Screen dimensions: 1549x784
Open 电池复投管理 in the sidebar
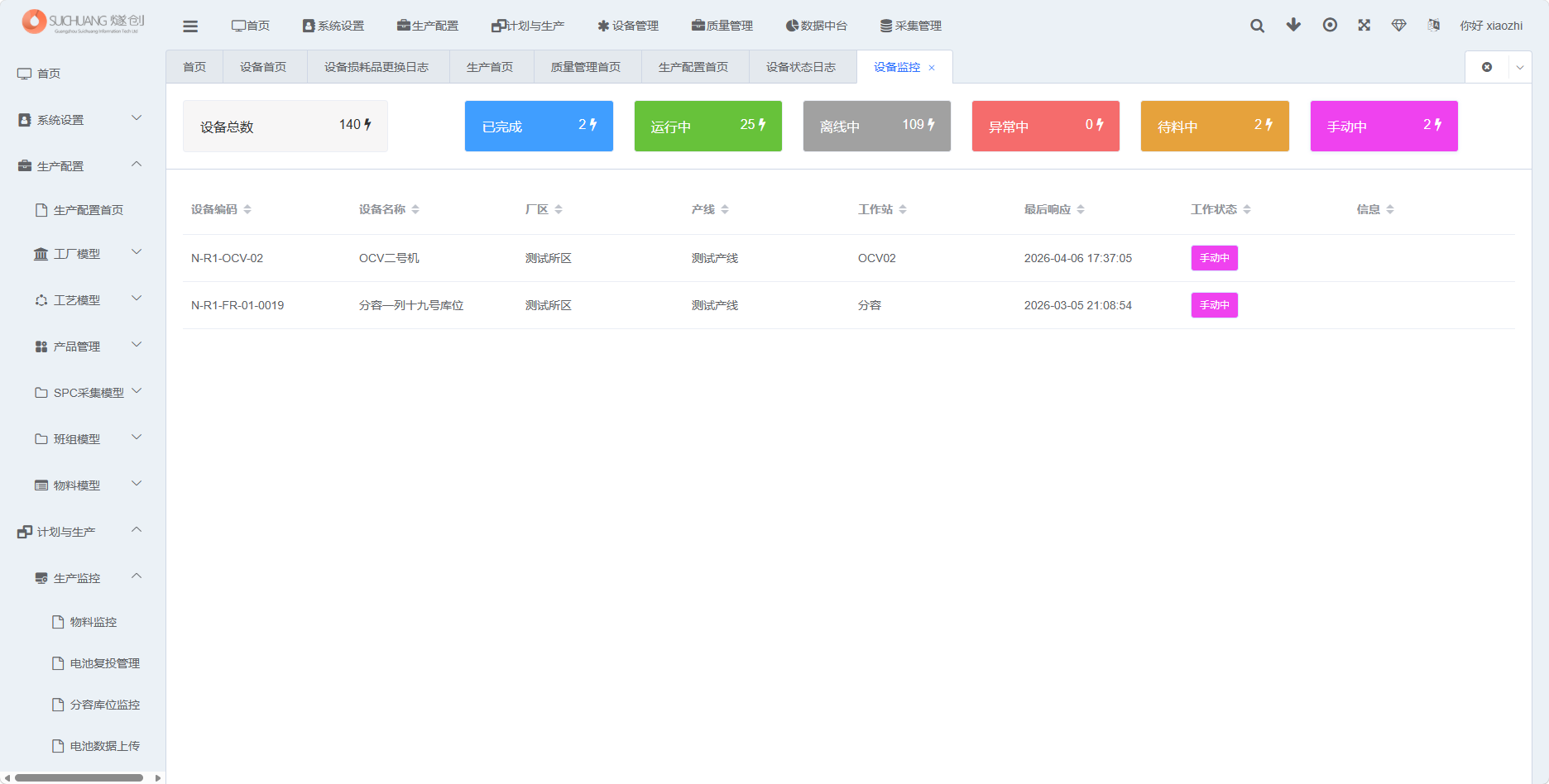tap(83, 663)
